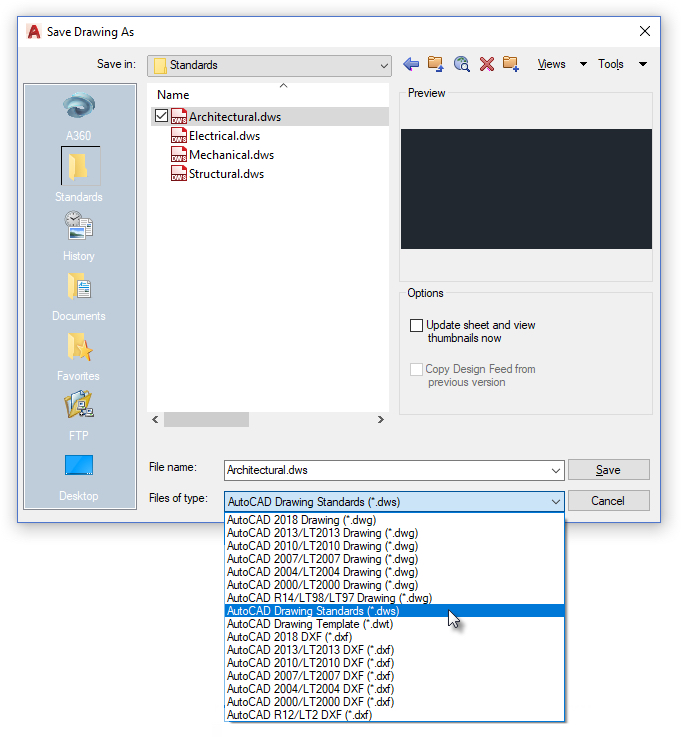Click the Back arrow icon
Image resolution: width=681 pixels, height=737 pixels.
click(411, 64)
